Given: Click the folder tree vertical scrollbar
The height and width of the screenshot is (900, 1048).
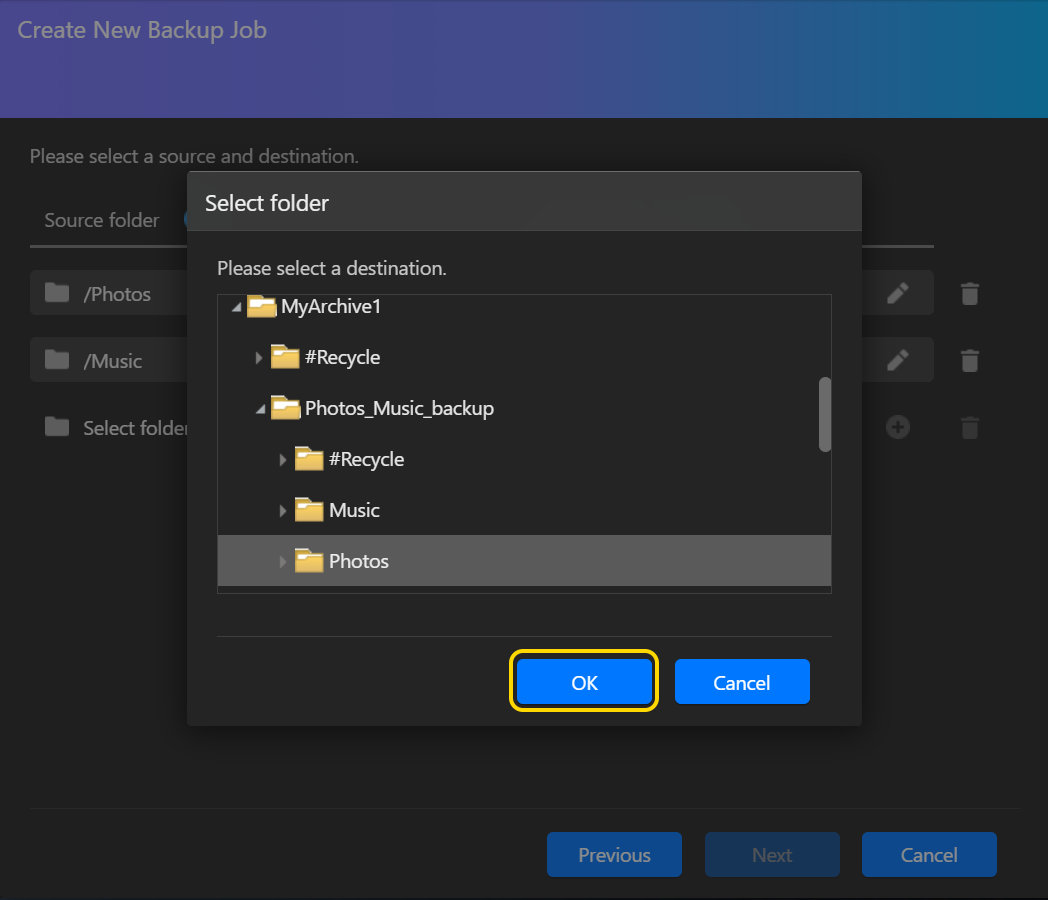Looking at the screenshot, I should coord(825,414).
